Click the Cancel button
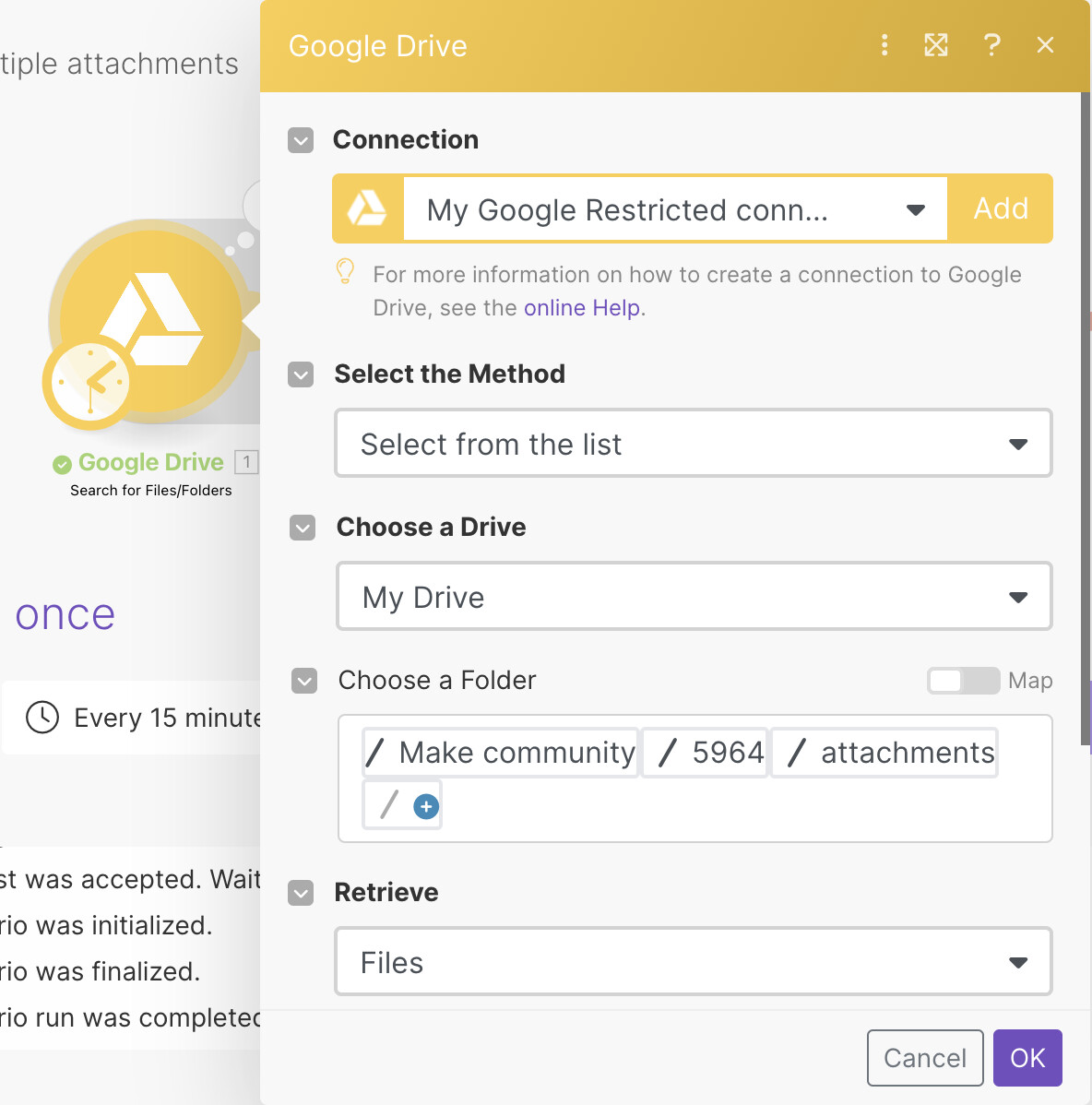1092x1105 pixels. [x=925, y=1058]
